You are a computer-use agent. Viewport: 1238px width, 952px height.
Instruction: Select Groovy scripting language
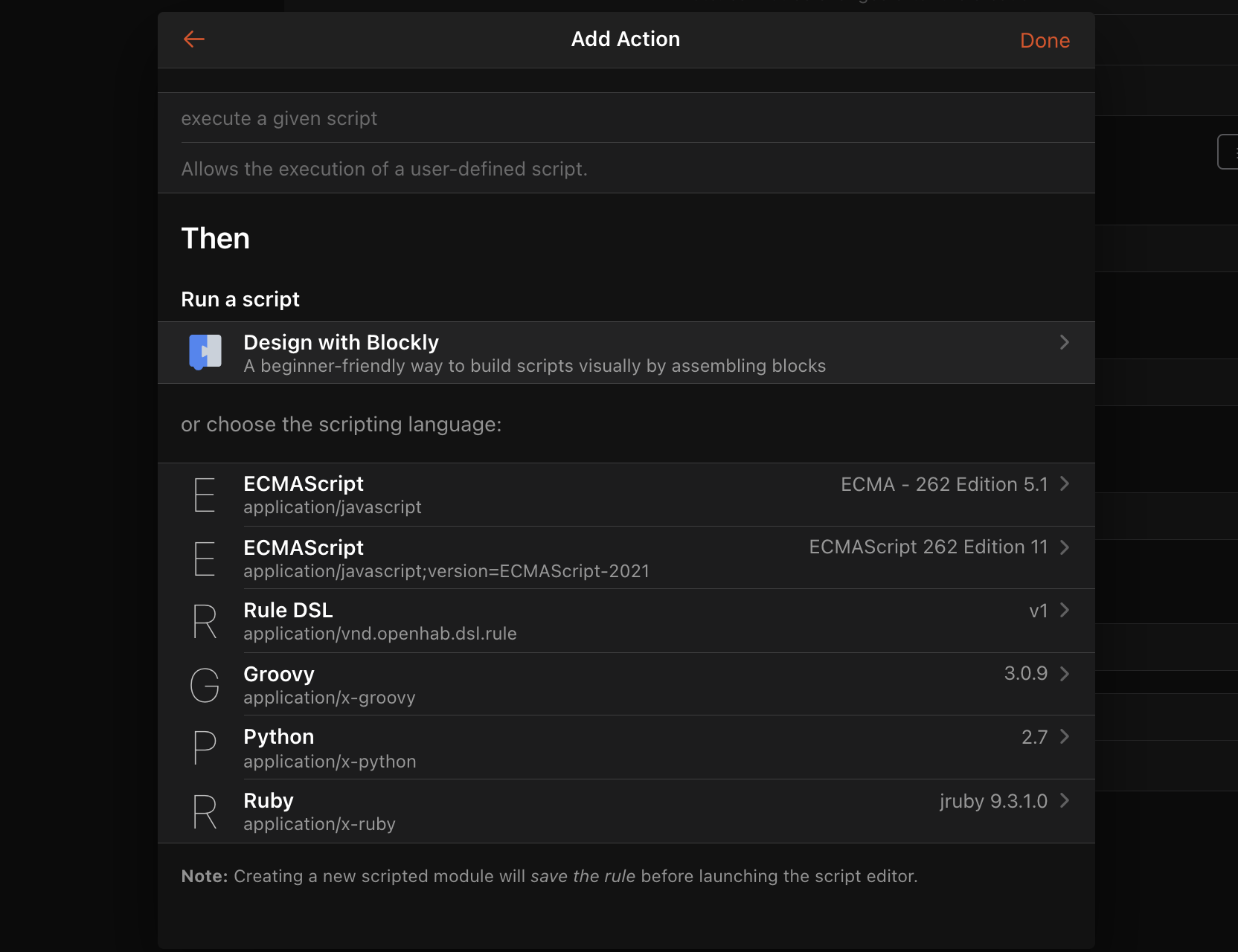tap(279, 675)
